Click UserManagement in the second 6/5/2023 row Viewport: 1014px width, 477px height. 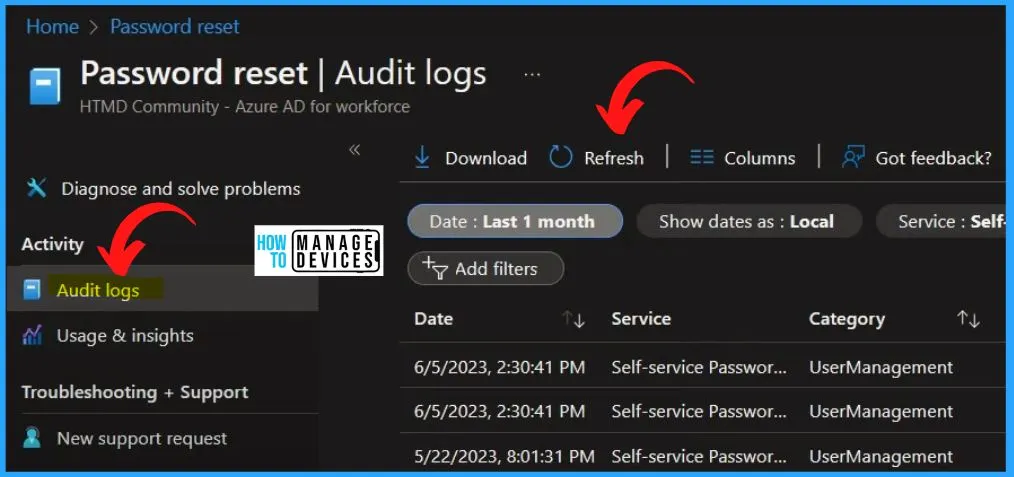(881, 411)
